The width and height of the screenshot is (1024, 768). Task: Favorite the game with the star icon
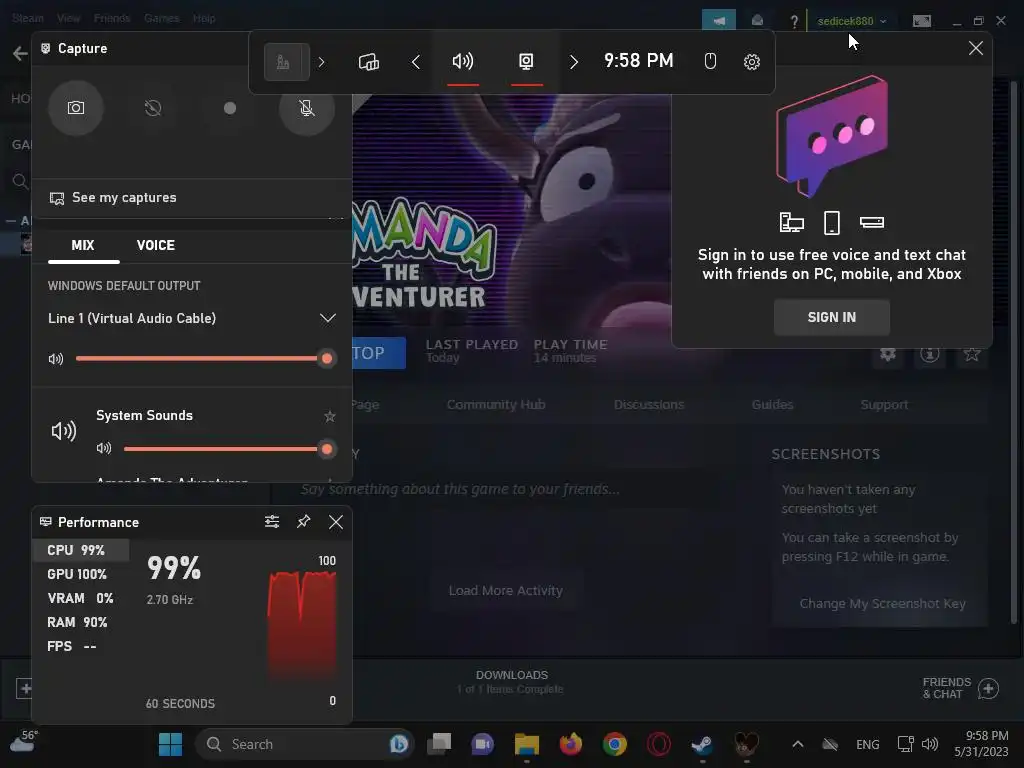972,354
